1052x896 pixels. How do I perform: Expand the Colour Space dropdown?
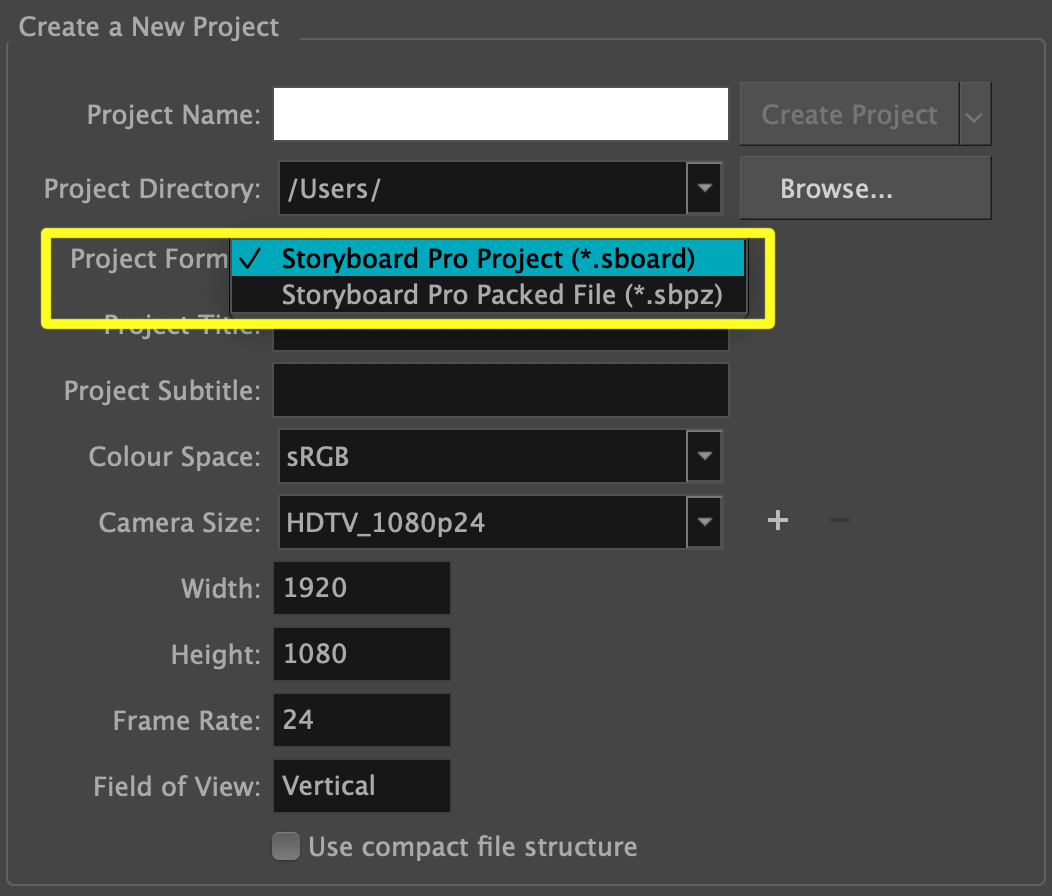705,457
